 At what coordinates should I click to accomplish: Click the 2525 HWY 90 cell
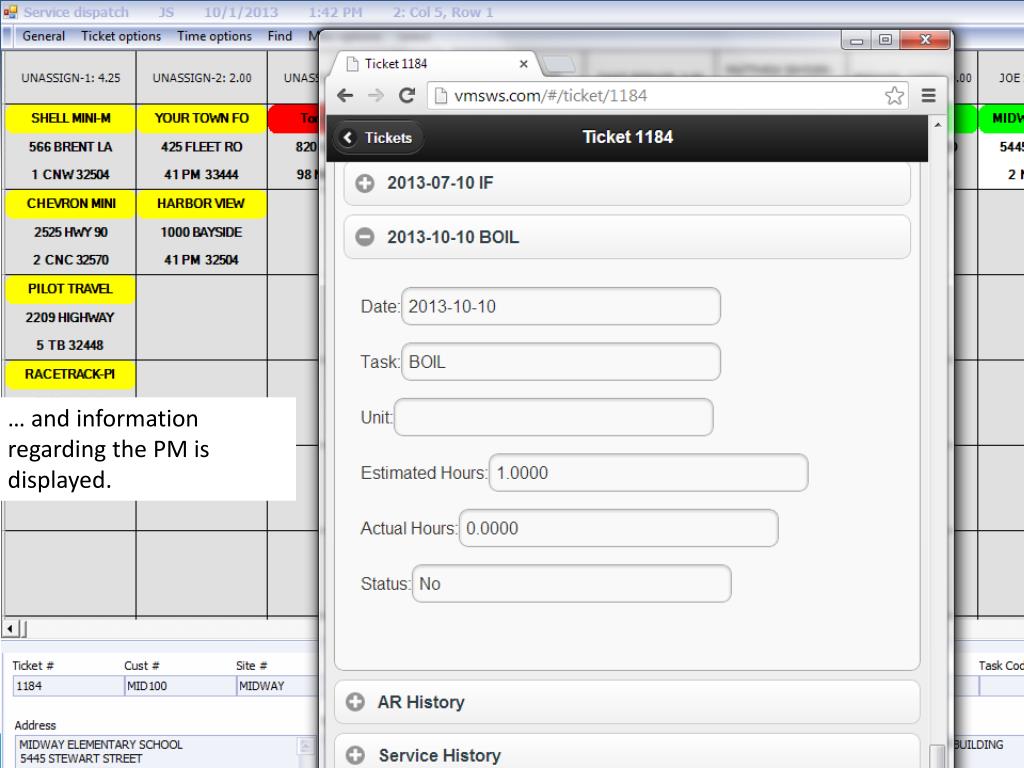(71, 232)
